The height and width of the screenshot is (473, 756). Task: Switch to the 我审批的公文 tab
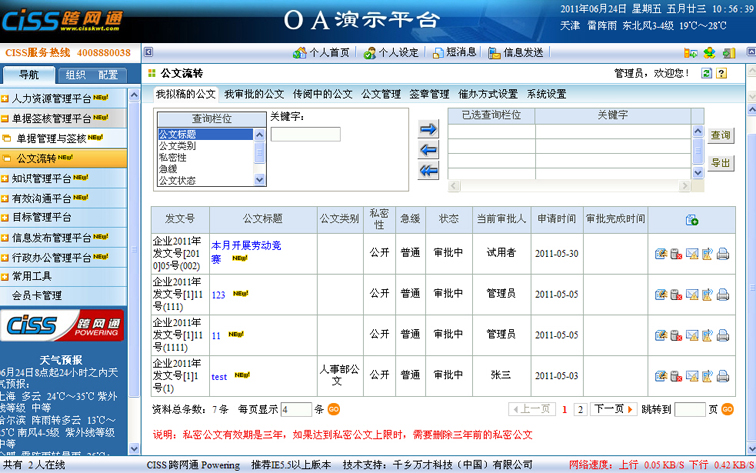point(254,94)
